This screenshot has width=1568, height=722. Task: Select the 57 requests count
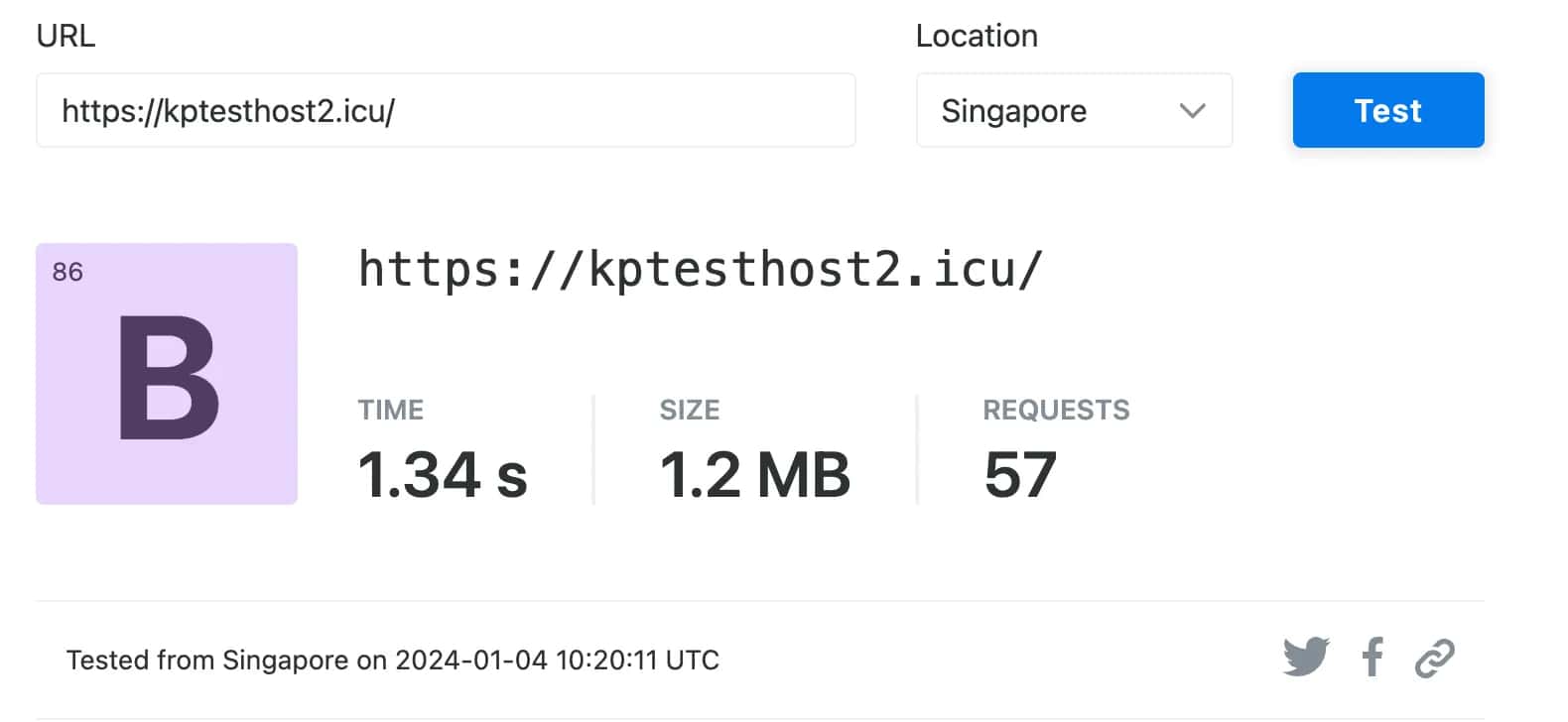coord(1019,474)
